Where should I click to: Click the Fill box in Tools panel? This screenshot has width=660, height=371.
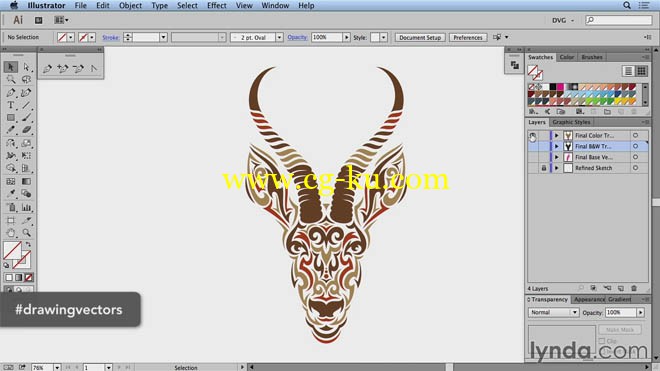(12, 251)
